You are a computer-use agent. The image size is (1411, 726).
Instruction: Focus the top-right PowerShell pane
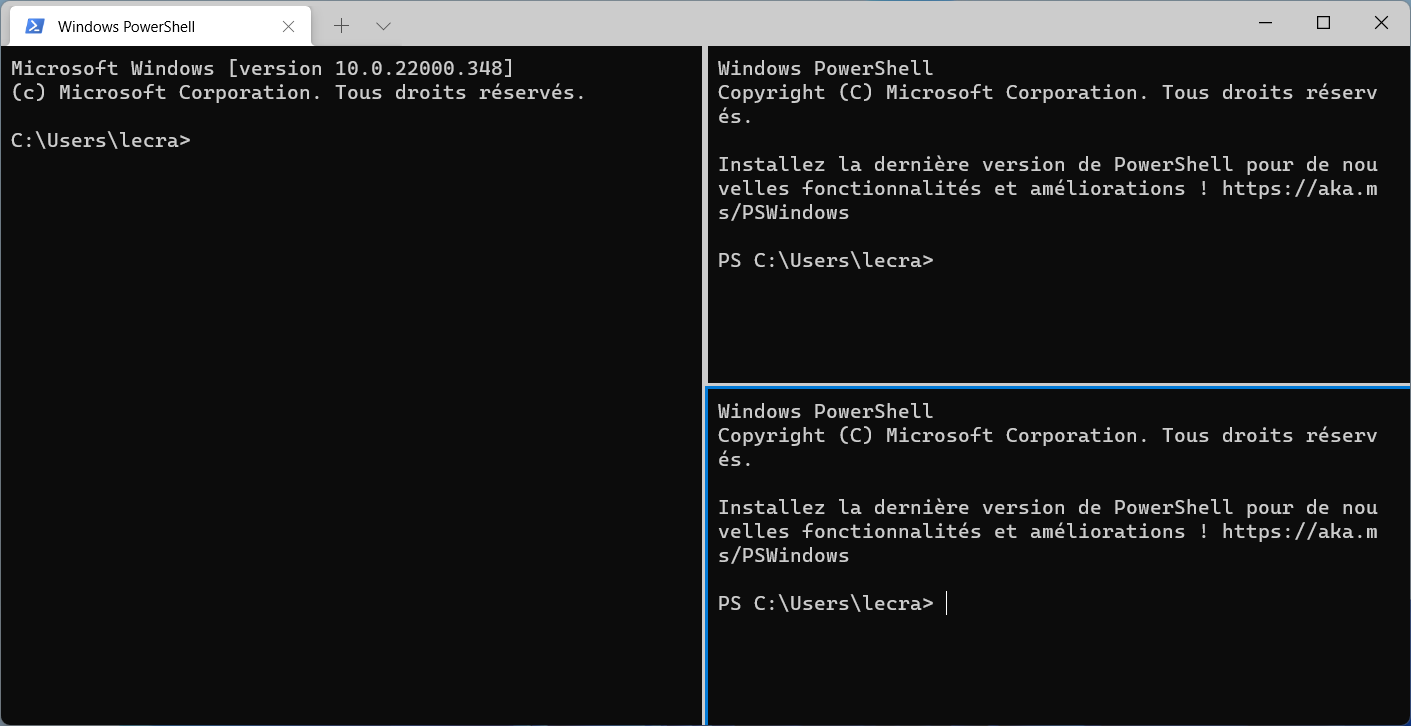[1058, 215]
